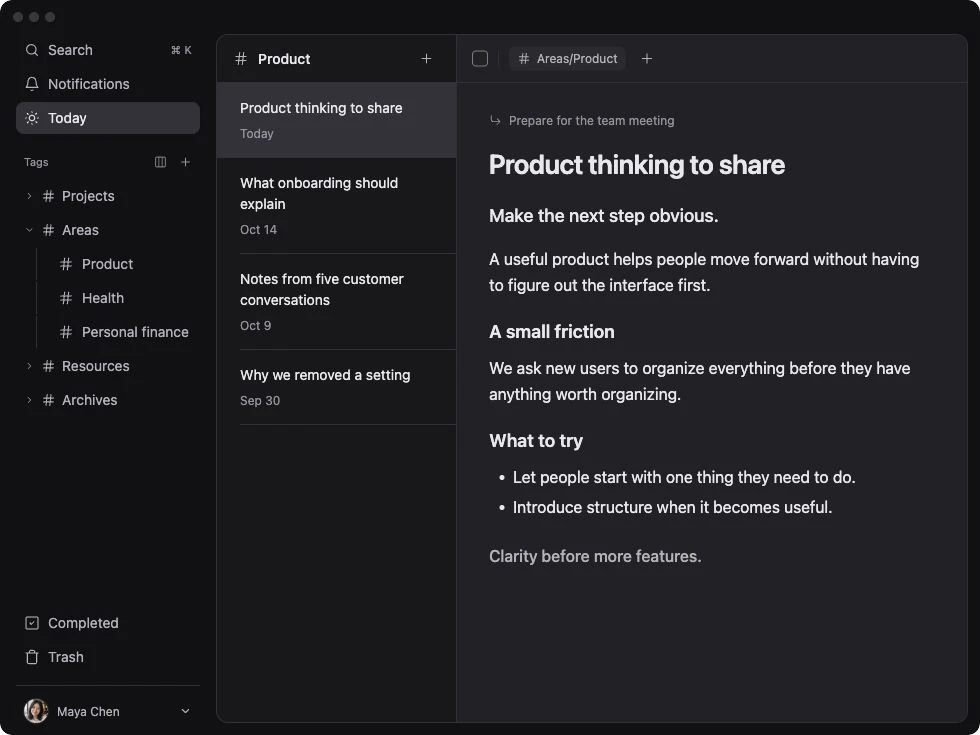
Task: Click the hash icon beside Personal finance
Action: click(66, 332)
